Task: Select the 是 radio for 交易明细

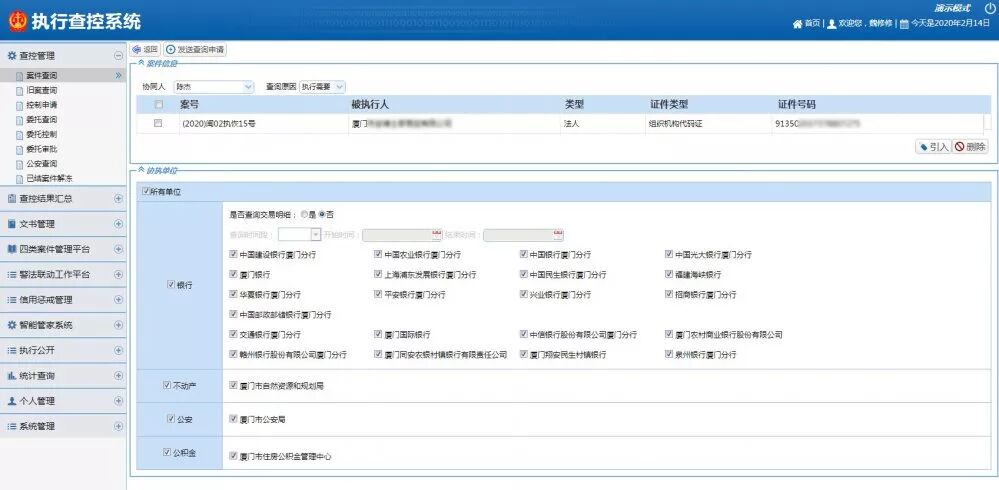Action: coord(304,215)
